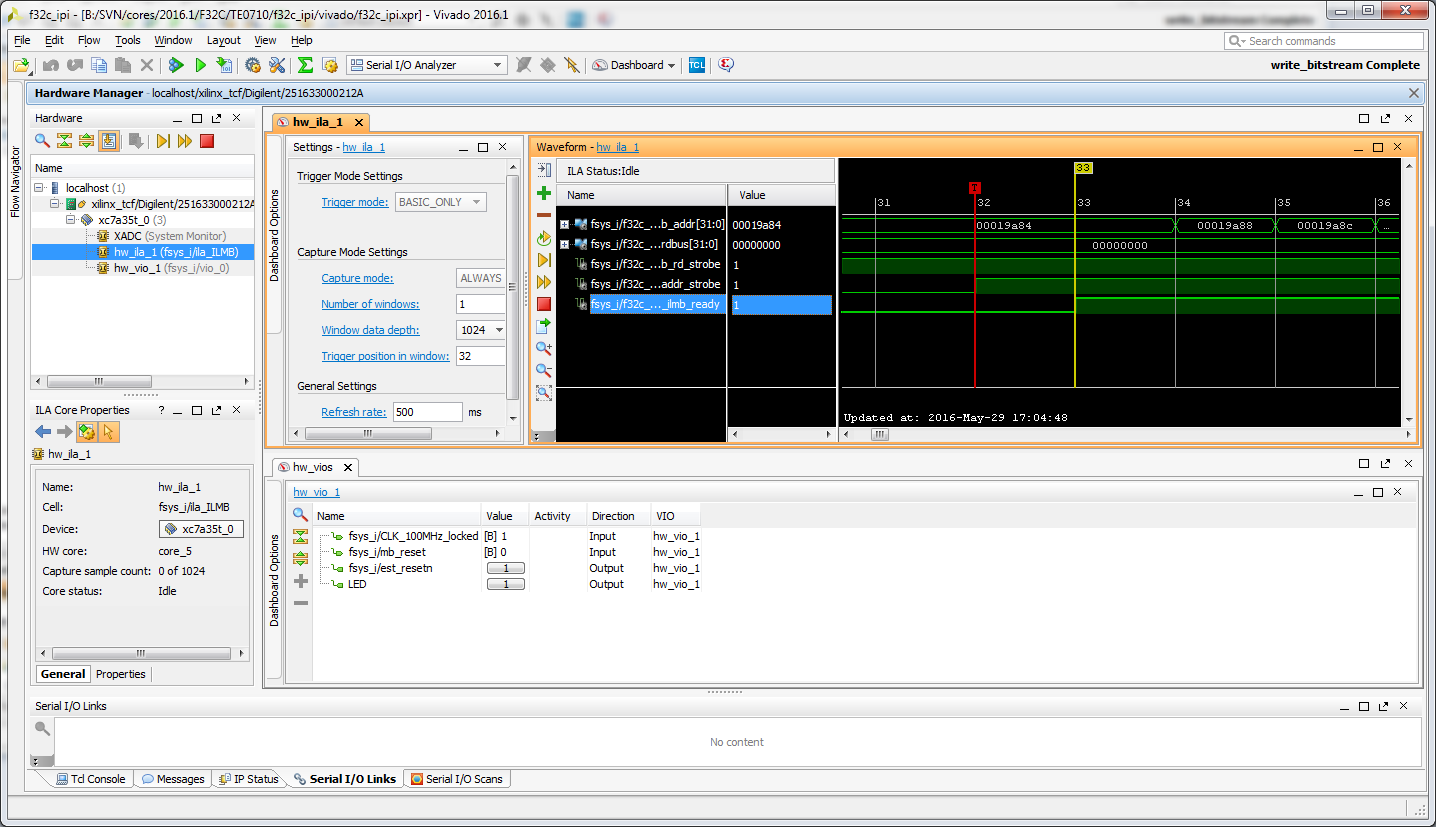Viewport: 1436px width, 827px height.
Task: Click export ILA data icon in waveform toolbar
Action: (x=544, y=326)
